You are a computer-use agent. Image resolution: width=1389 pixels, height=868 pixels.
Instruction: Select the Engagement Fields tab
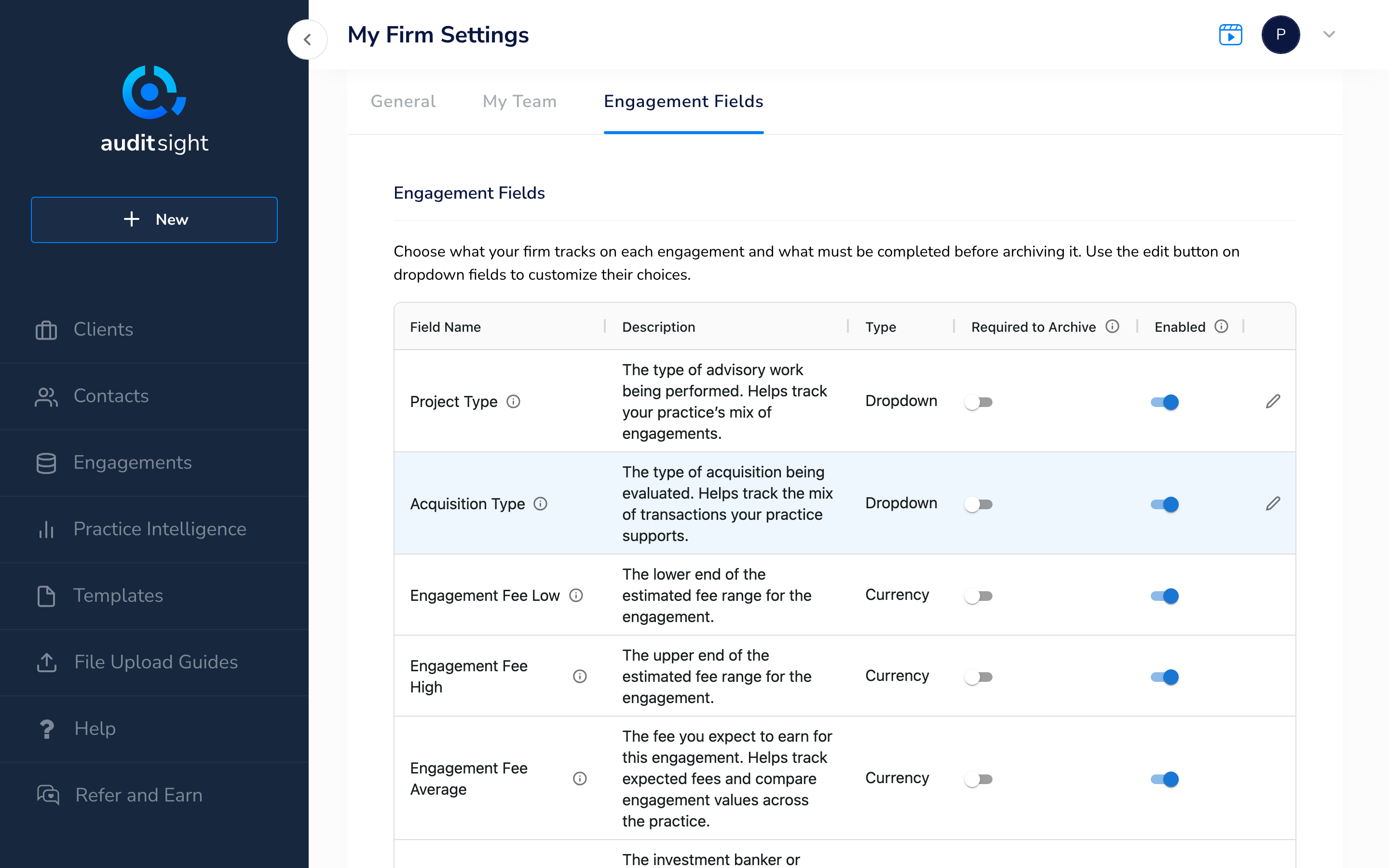683,102
